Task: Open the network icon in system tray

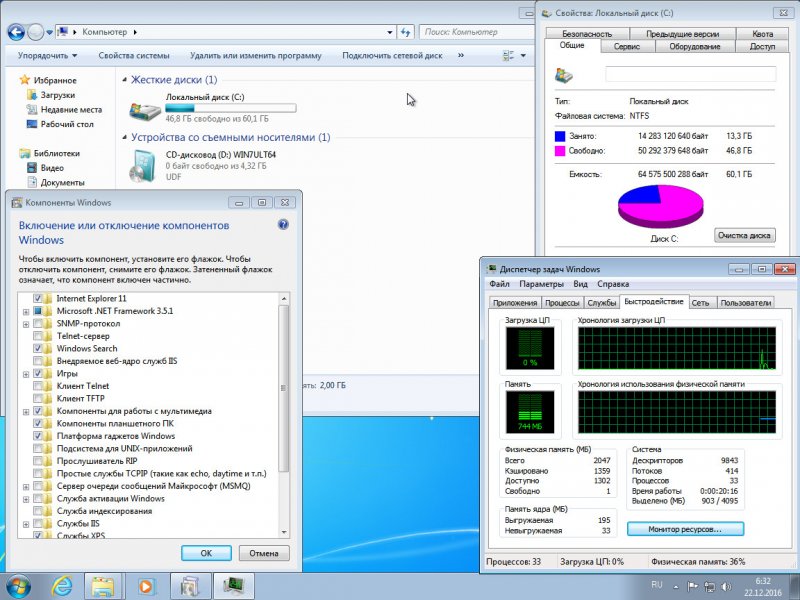Action: click(x=709, y=587)
